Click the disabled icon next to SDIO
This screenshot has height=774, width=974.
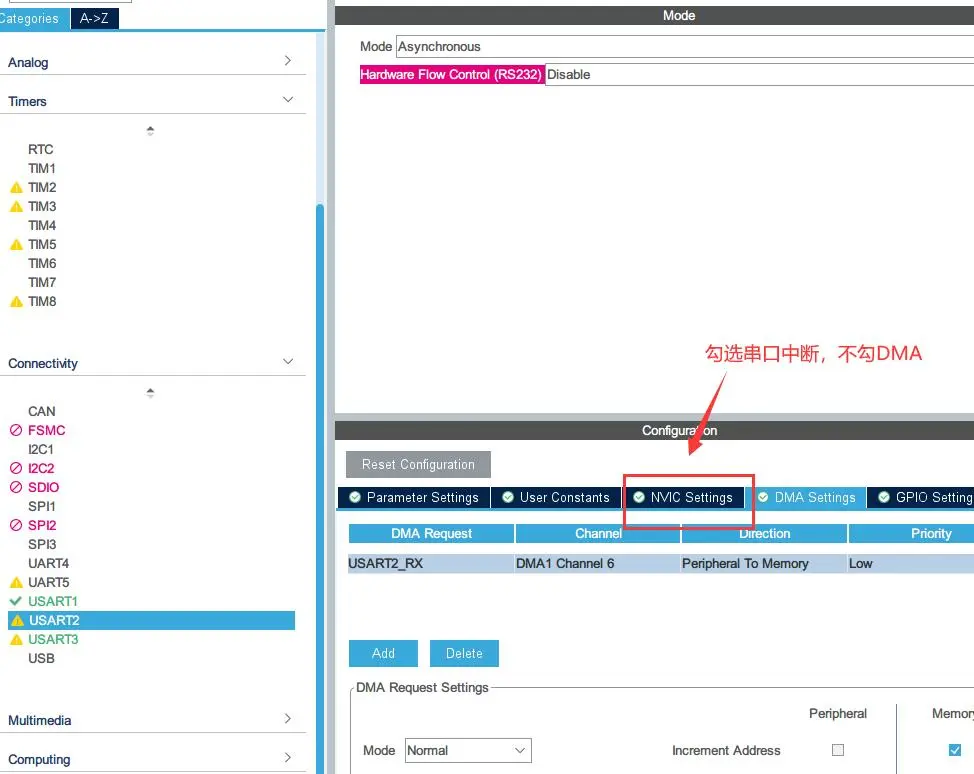point(16,488)
